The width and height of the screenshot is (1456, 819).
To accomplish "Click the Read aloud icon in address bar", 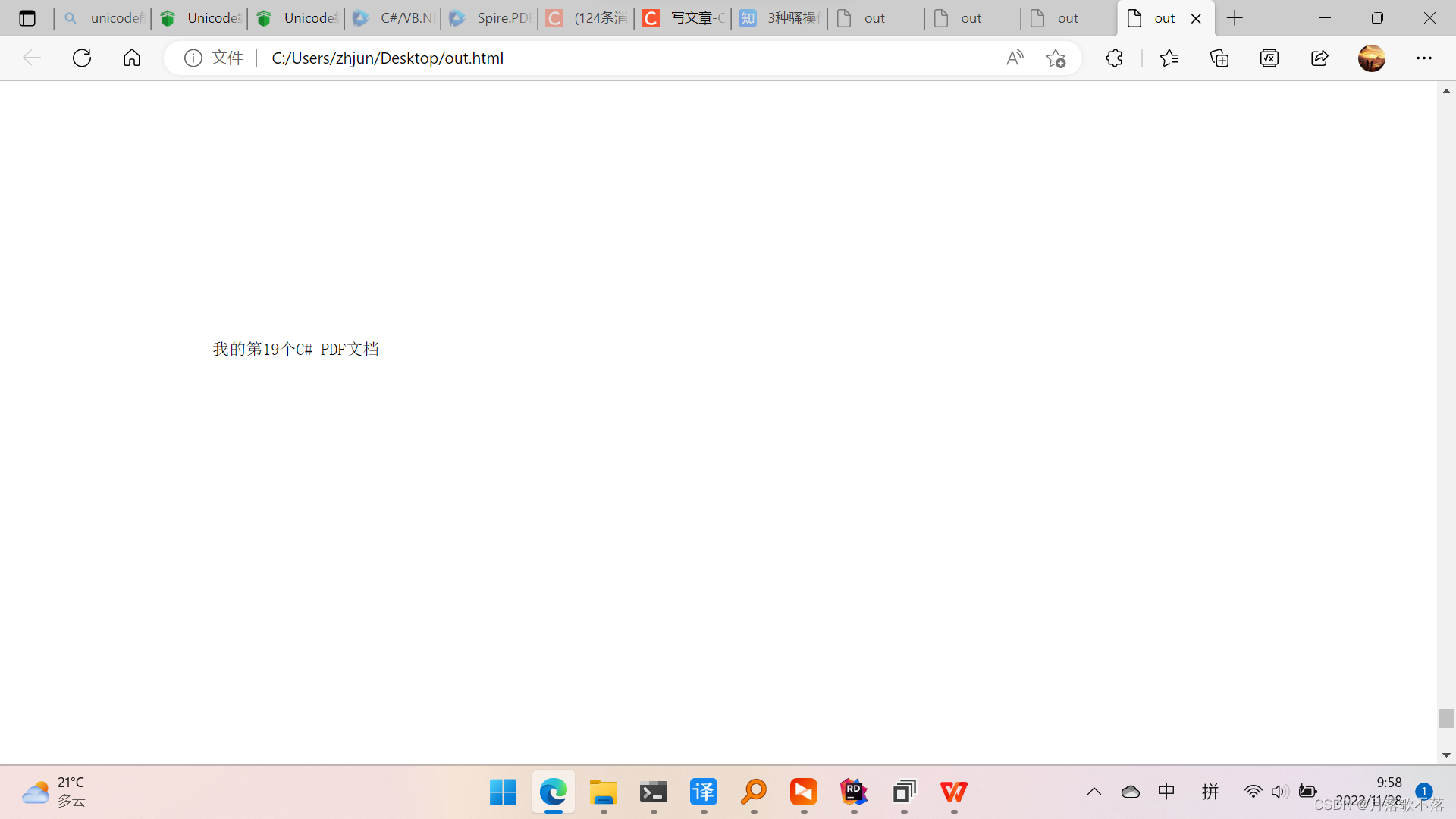I will pos(1015,58).
